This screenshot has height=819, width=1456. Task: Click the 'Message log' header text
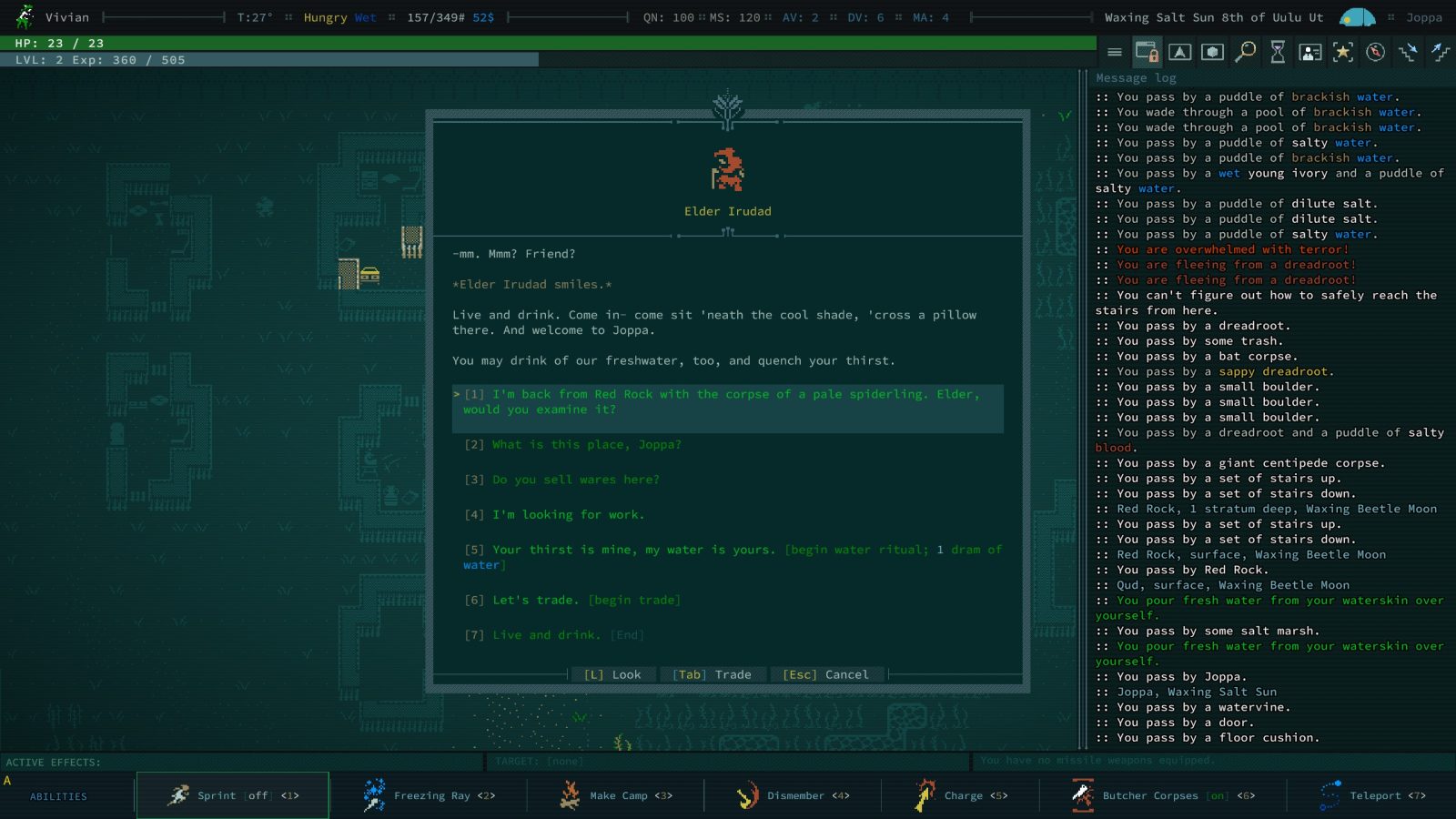pos(1136,78)
